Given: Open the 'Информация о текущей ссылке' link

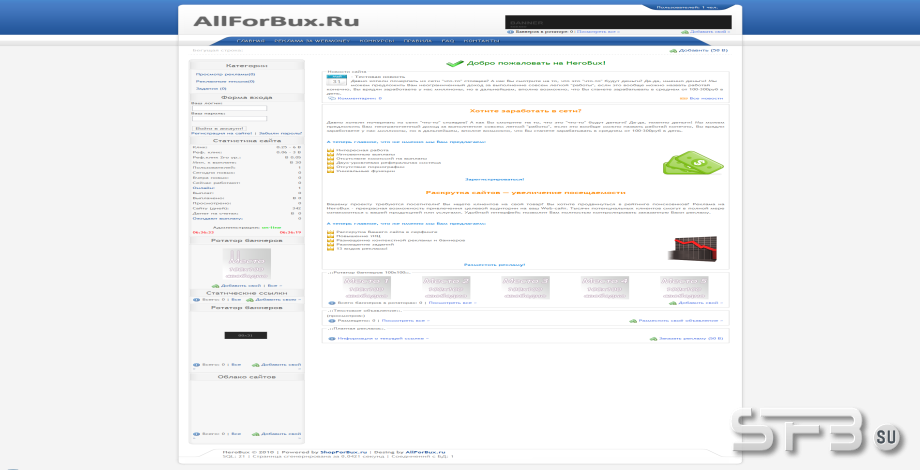Looking at the screenshot, I should [382, 339].
